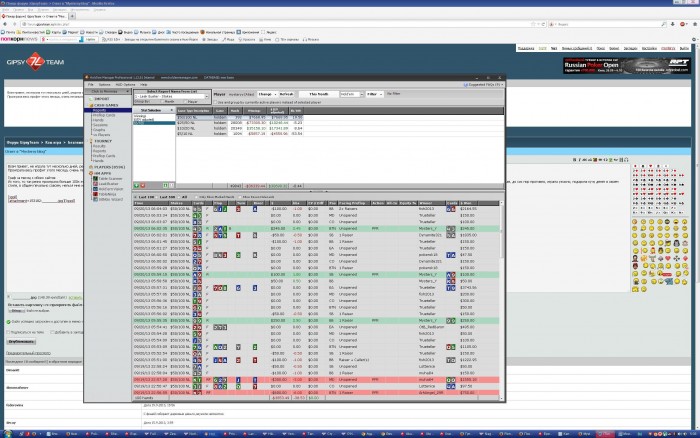Click green add stat button
Screen dimensions: 700x438
pos(137,186)
